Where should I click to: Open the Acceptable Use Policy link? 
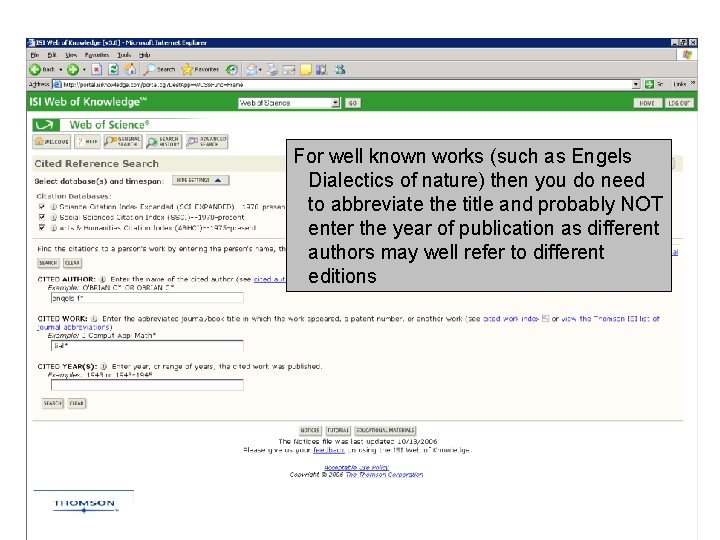[x=356, y=467]
